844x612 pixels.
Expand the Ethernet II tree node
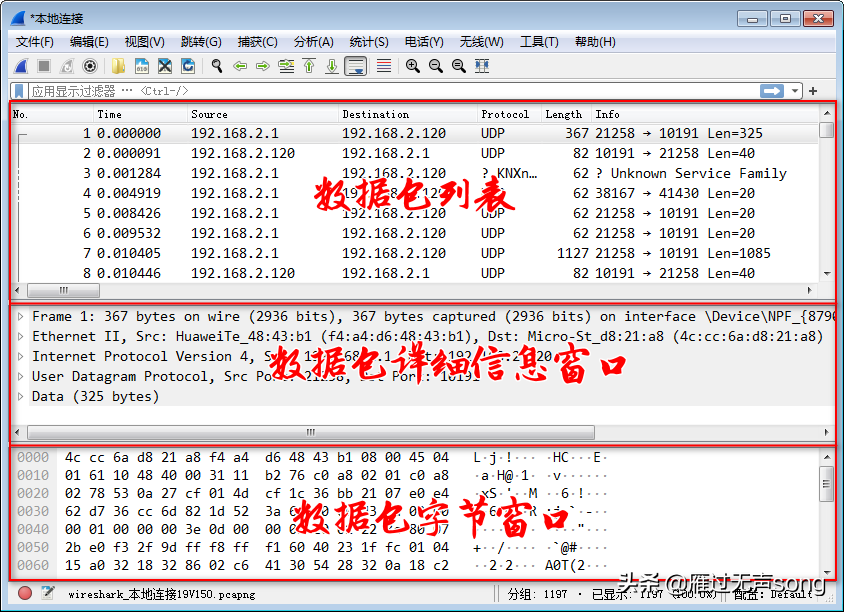click(x=20, y=336)
